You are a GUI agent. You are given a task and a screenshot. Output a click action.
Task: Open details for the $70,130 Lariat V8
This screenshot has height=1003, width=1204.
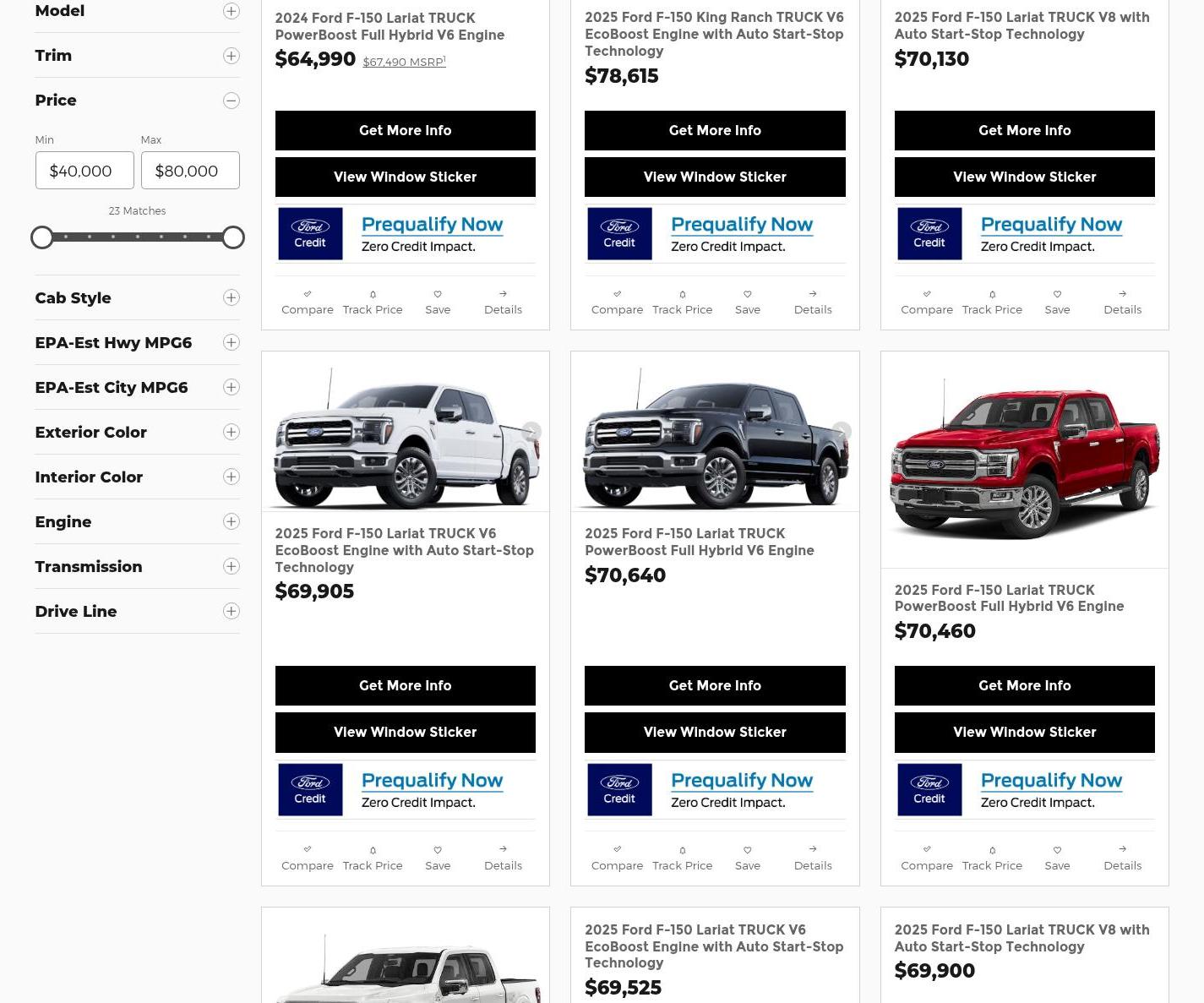1122,303
